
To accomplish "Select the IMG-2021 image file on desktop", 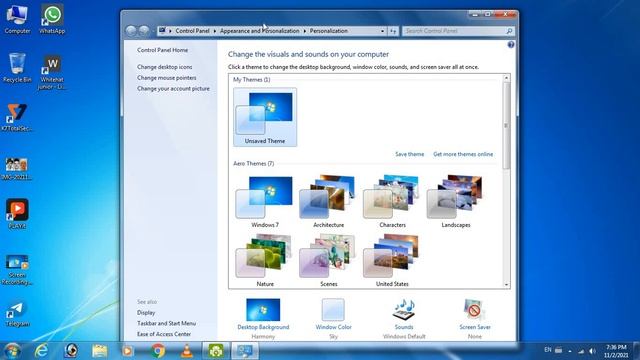I will tap(17, 168).
